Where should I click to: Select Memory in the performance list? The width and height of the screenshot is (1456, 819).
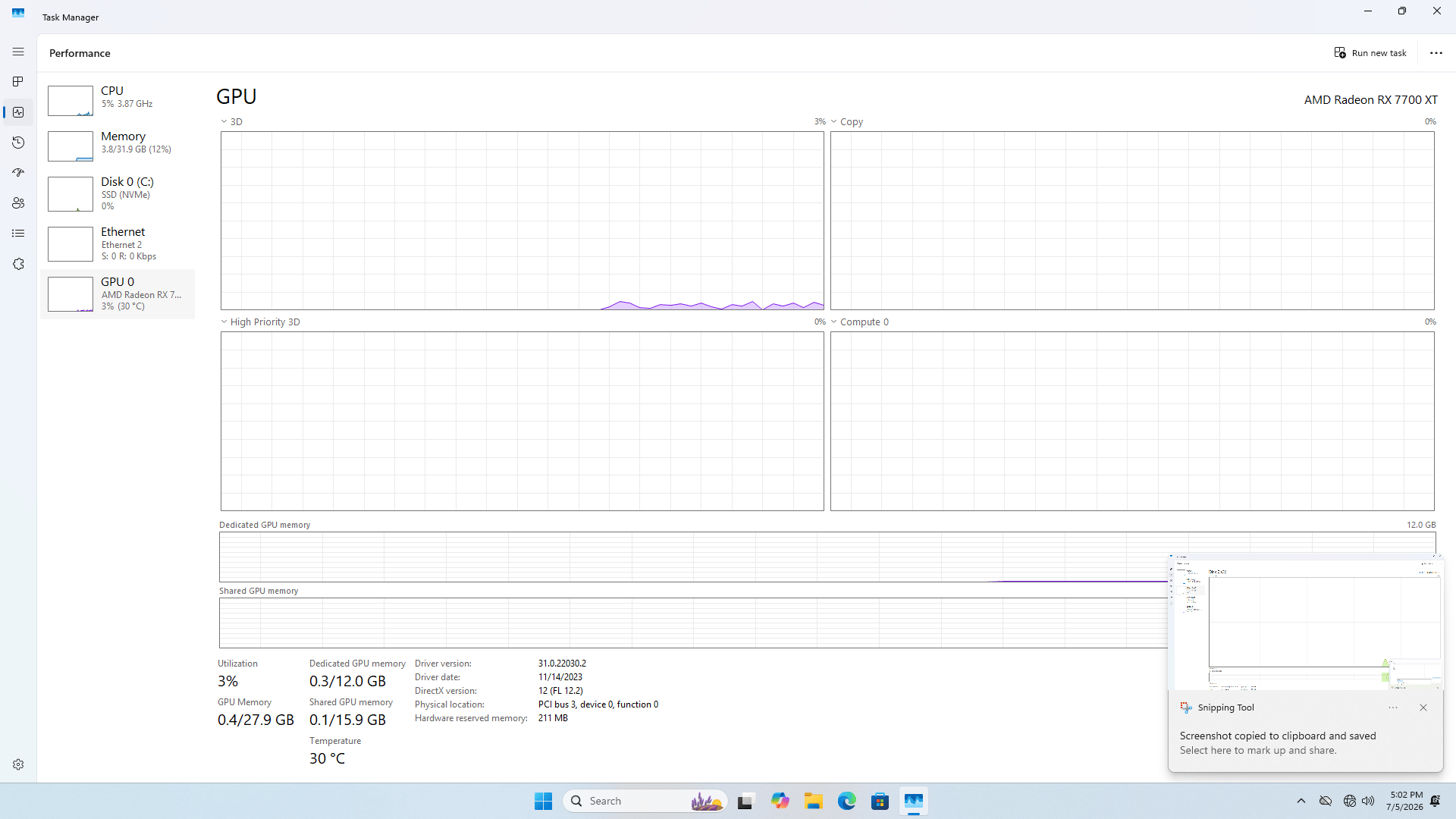[x=118, y=146]
